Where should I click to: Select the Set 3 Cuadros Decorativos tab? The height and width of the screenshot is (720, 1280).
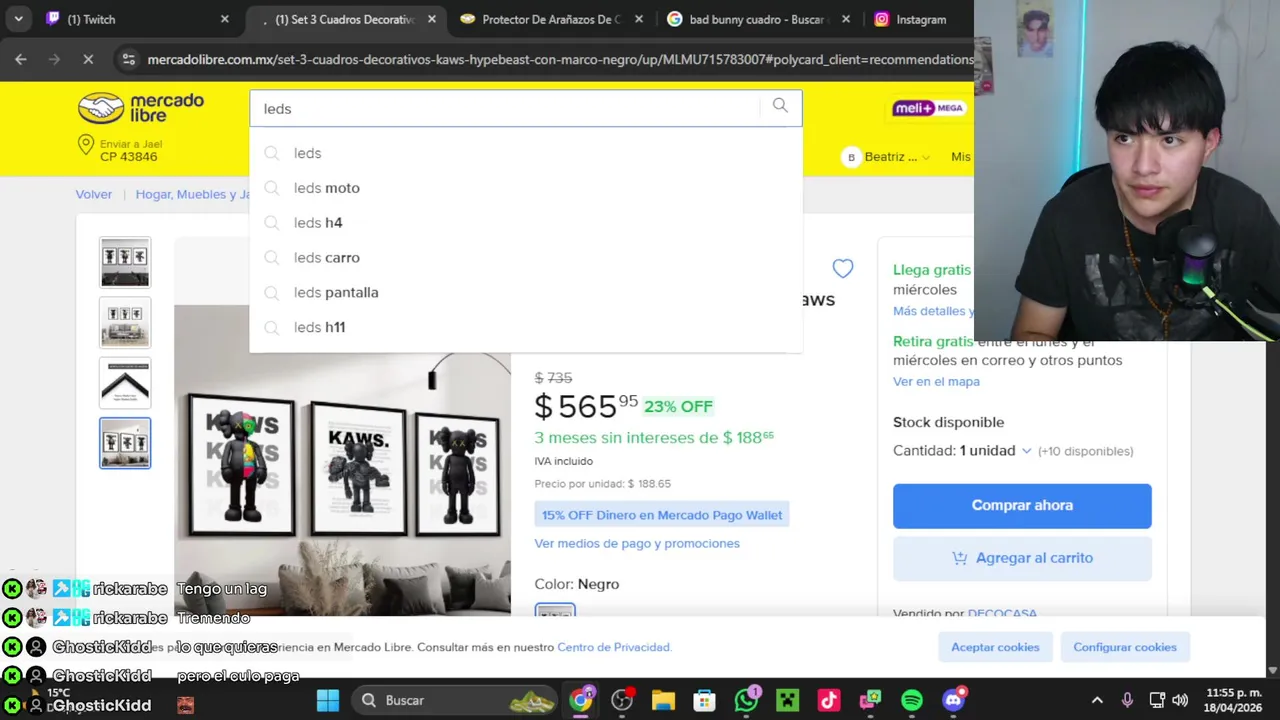click(x=345, y=19)
